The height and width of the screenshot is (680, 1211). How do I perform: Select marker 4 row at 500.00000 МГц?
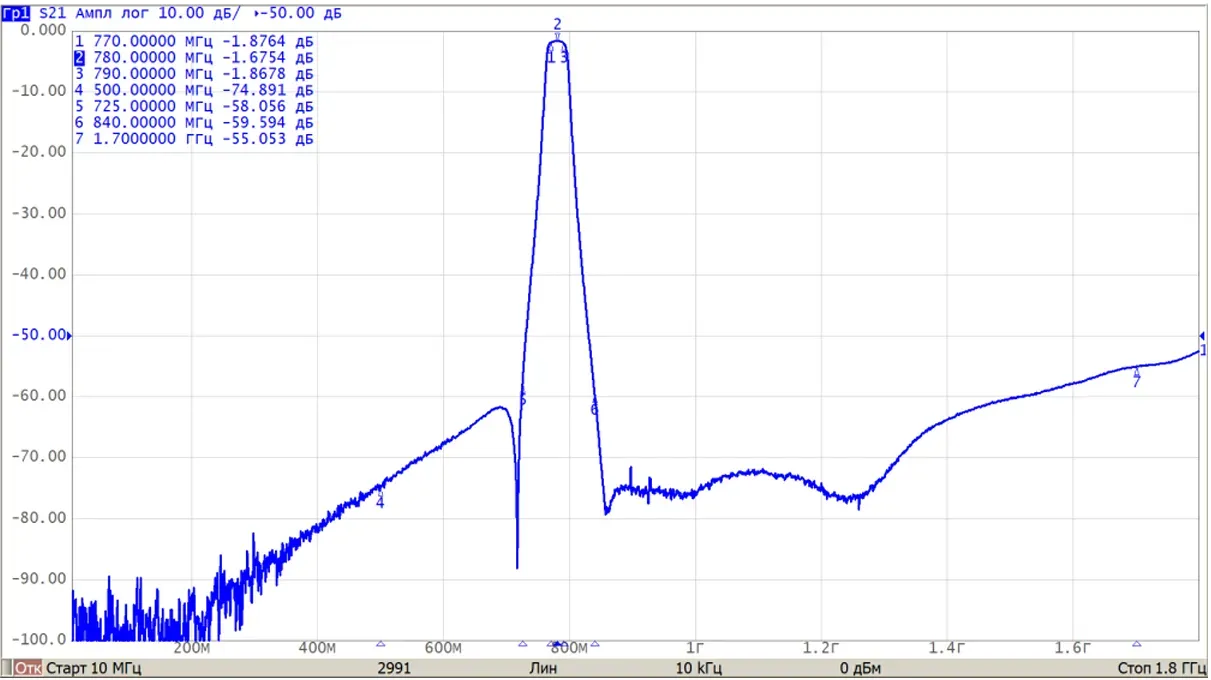194,90
